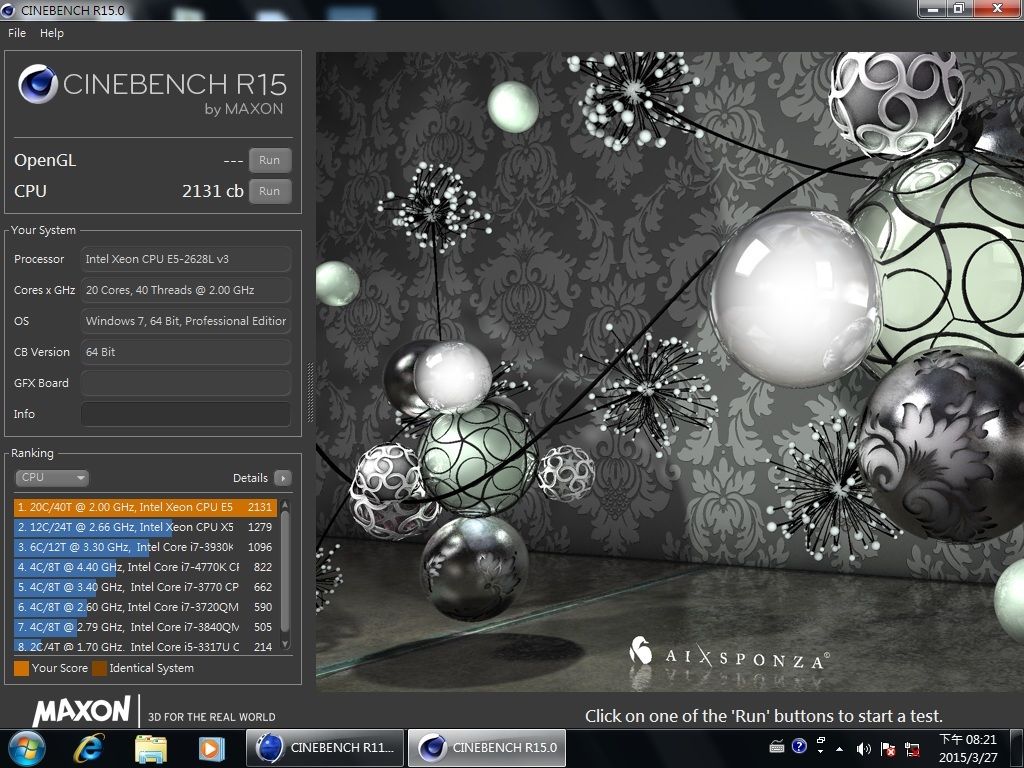Screen dimensions: 1024x768
Task: Click the panel splitter handle
Action: click(310, 392)
